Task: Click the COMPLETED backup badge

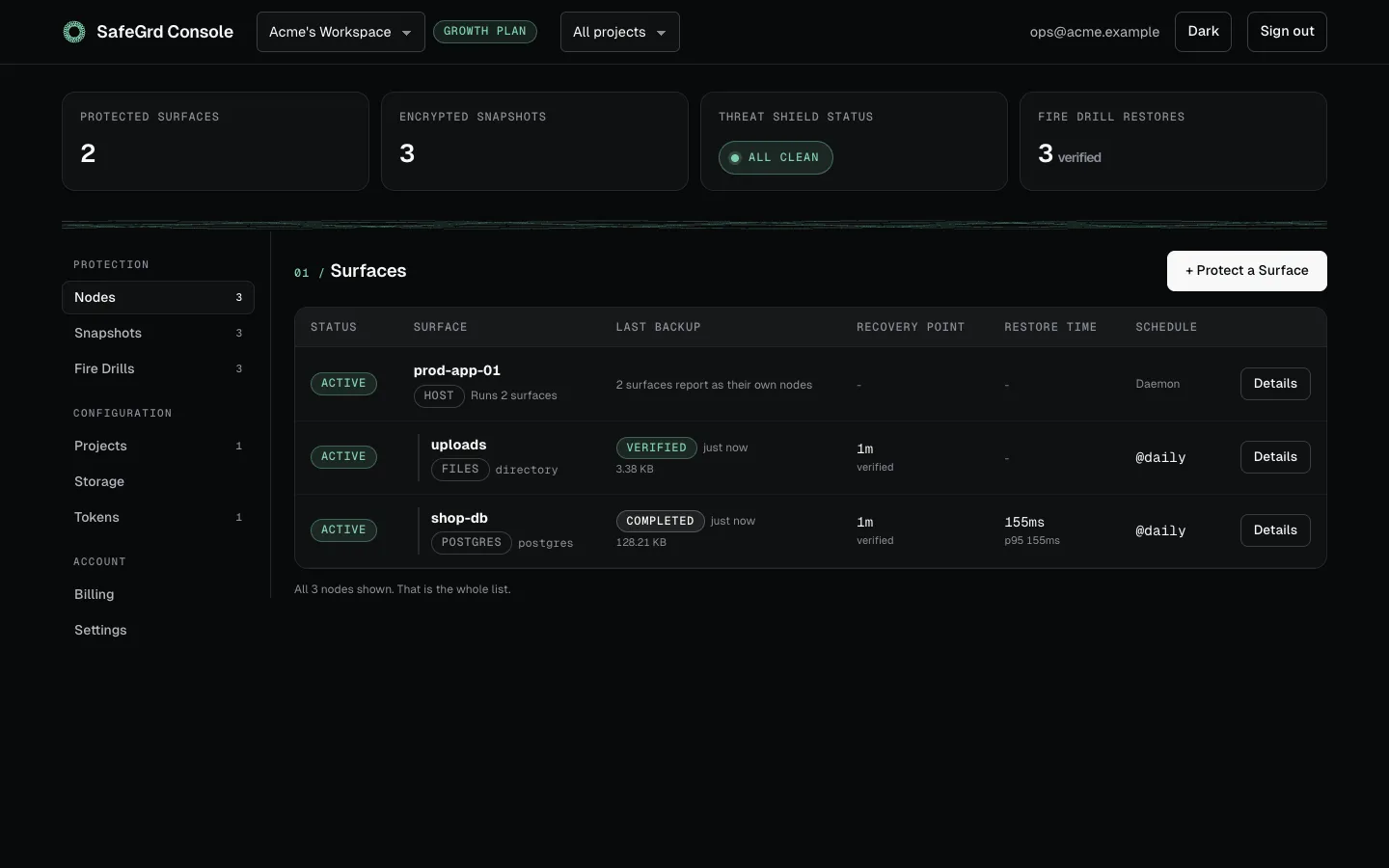Action: [x=661, y=521]
